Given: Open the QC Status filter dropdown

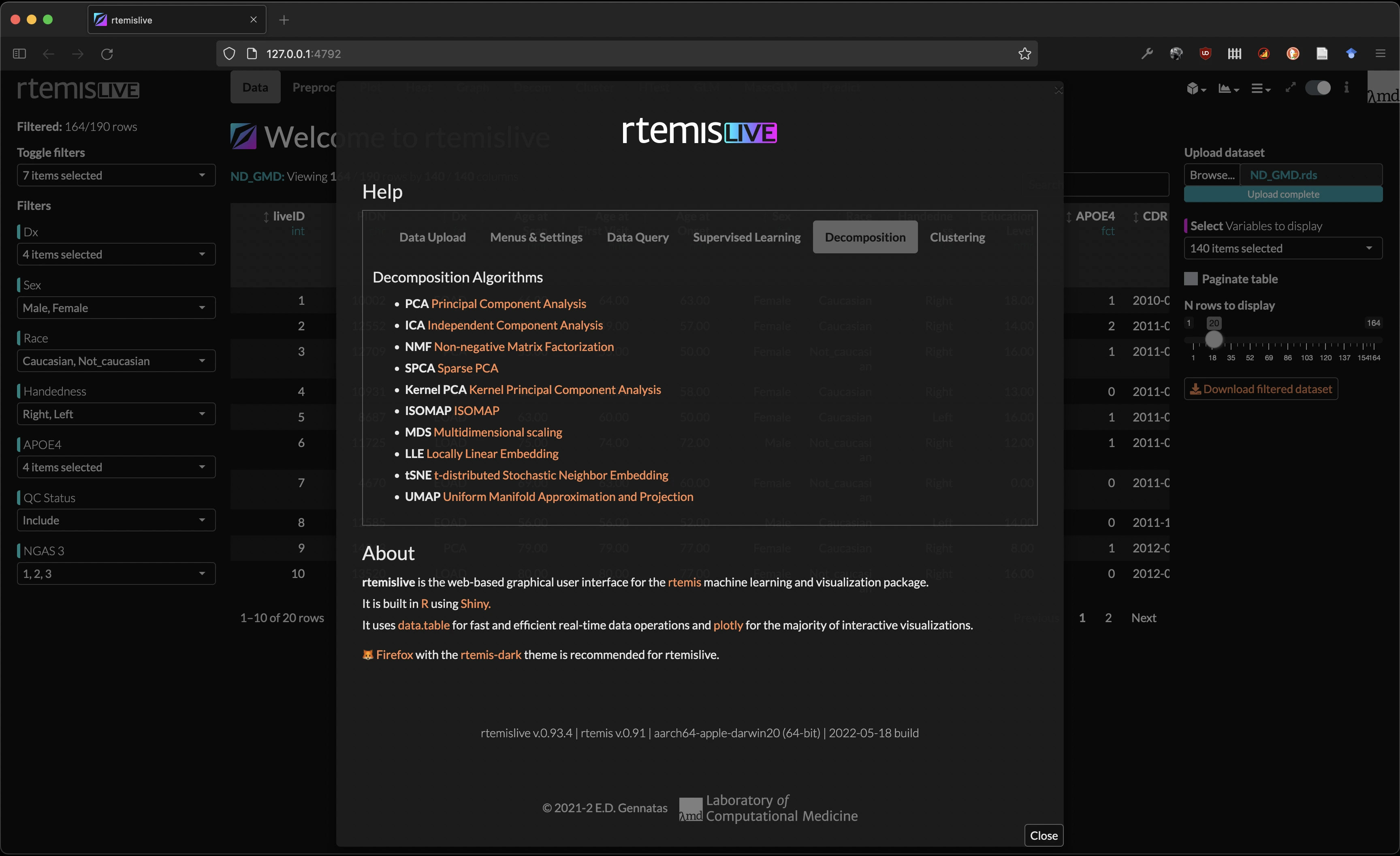Looking at the screenshot, I should (x=116, y=520).
